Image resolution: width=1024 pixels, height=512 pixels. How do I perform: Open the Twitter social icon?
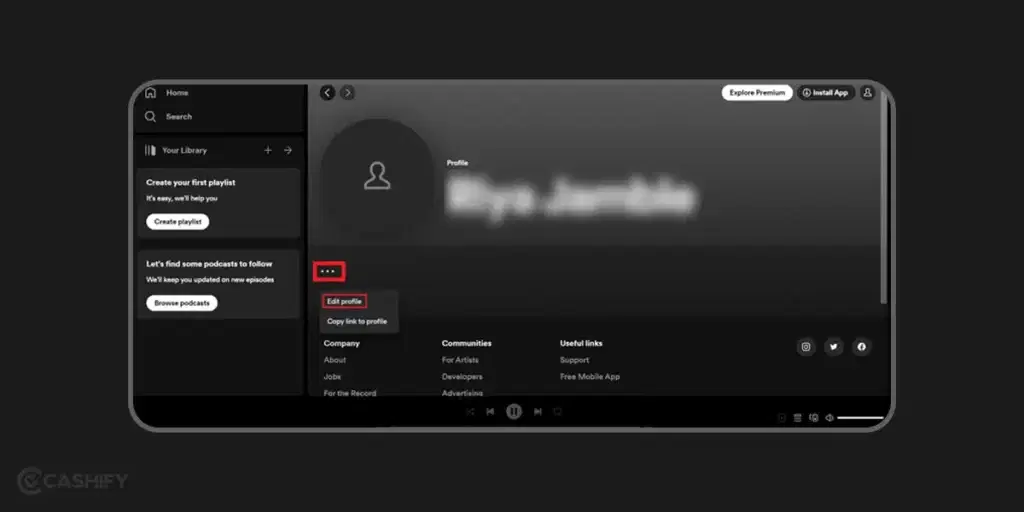coord(833,347)
